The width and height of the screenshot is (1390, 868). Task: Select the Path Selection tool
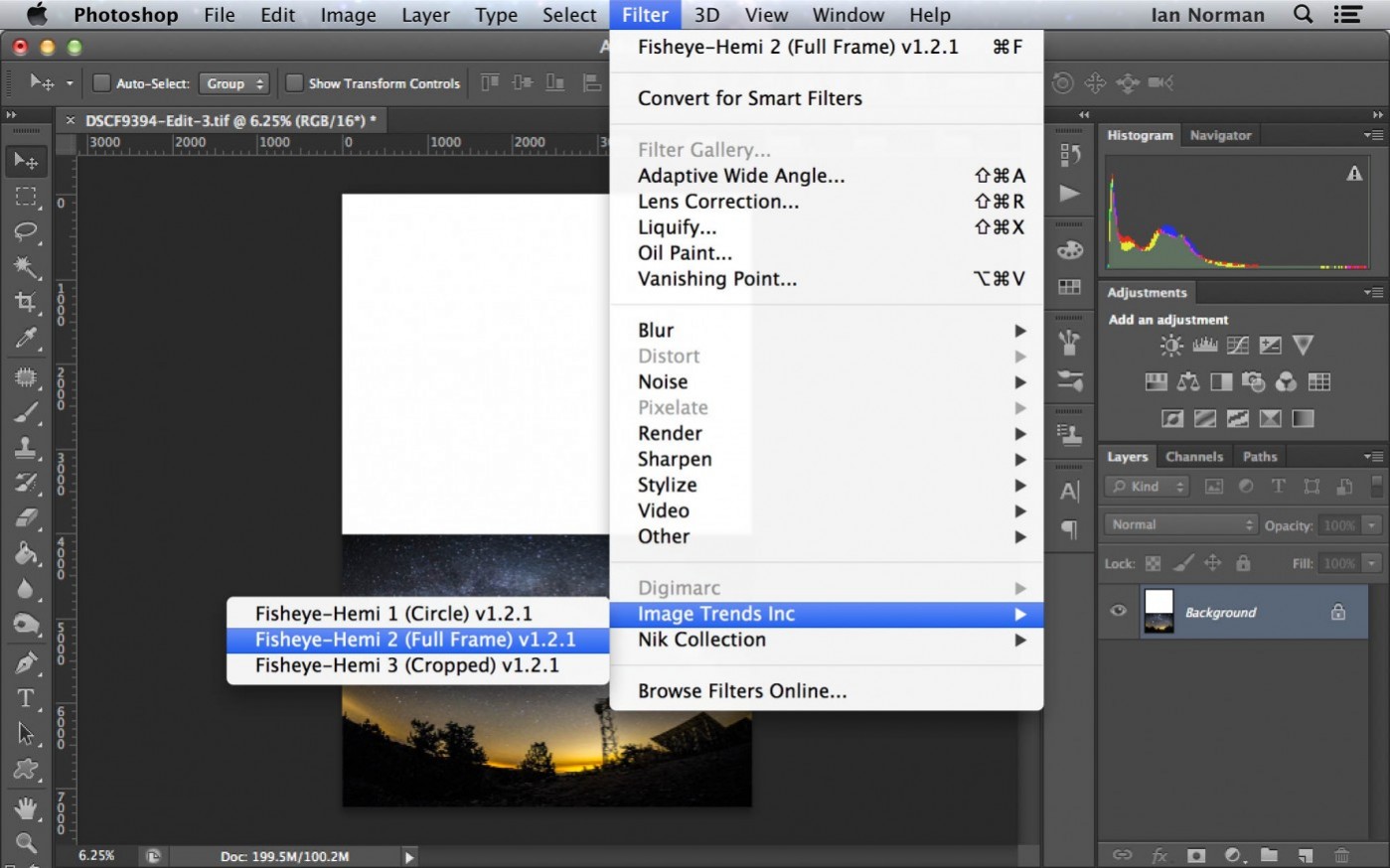tap(26, 734)
